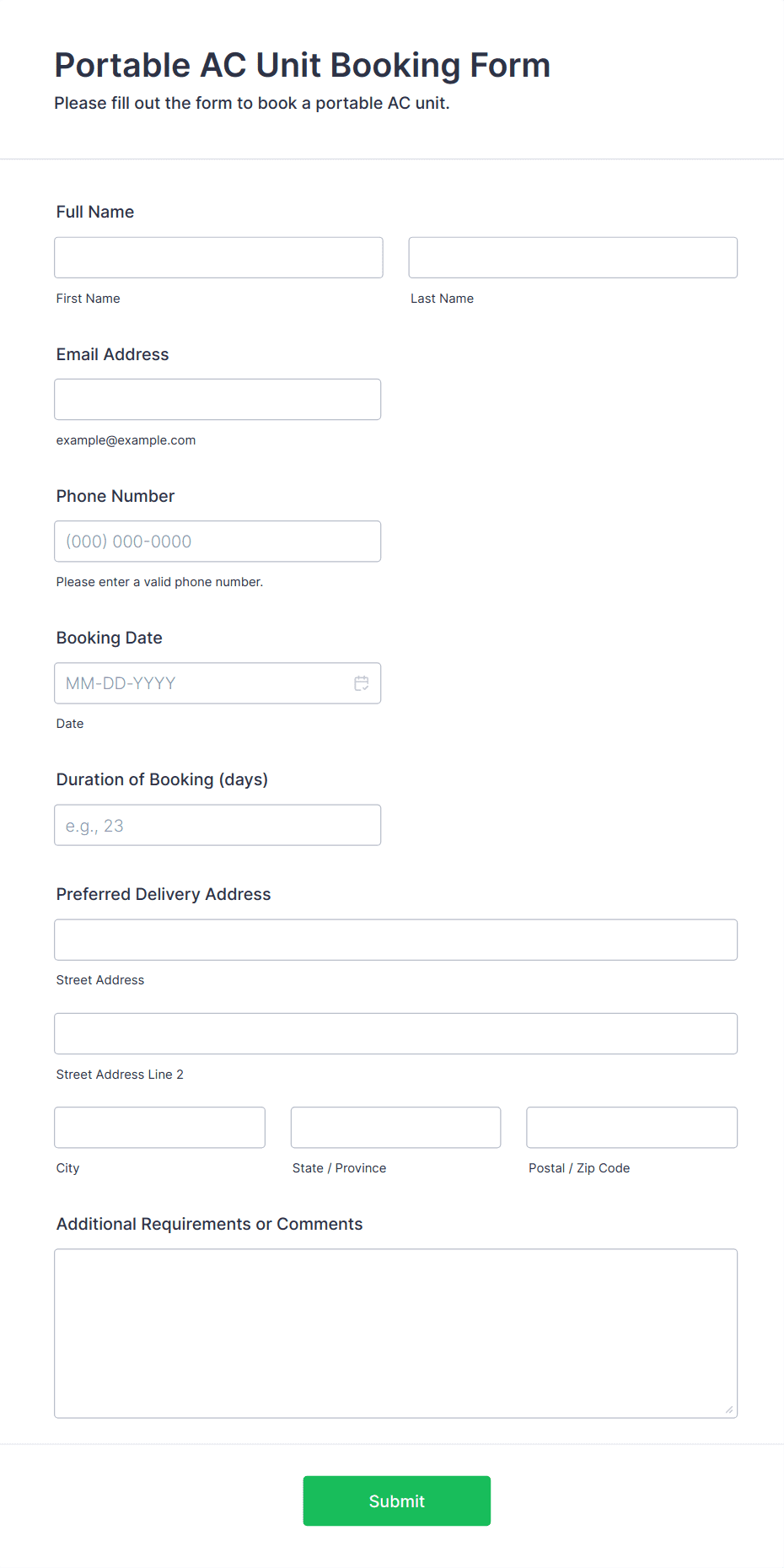Click the MM-DD-YYYY booking date field
This screenshot has height=1568, width=784.
[x=201, y=683]
